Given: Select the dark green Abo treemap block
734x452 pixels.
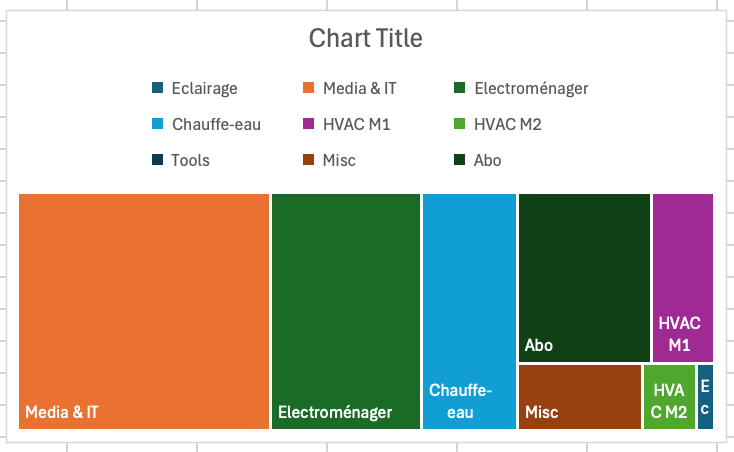Looking at the screenshot, I should 584,278.
